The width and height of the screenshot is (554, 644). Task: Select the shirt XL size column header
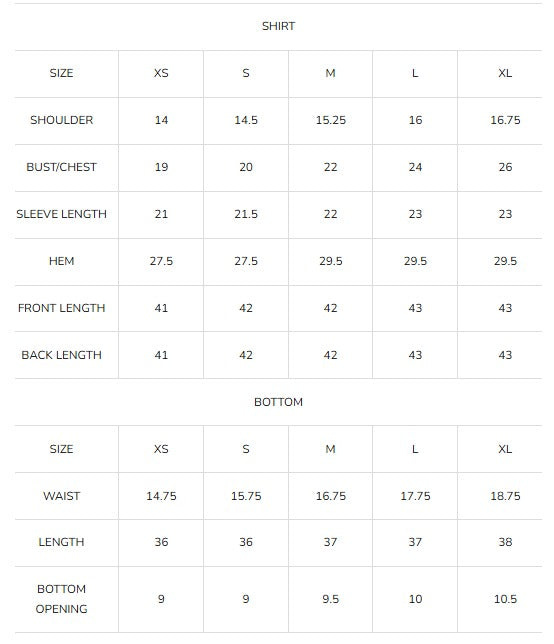coord(505,73)
